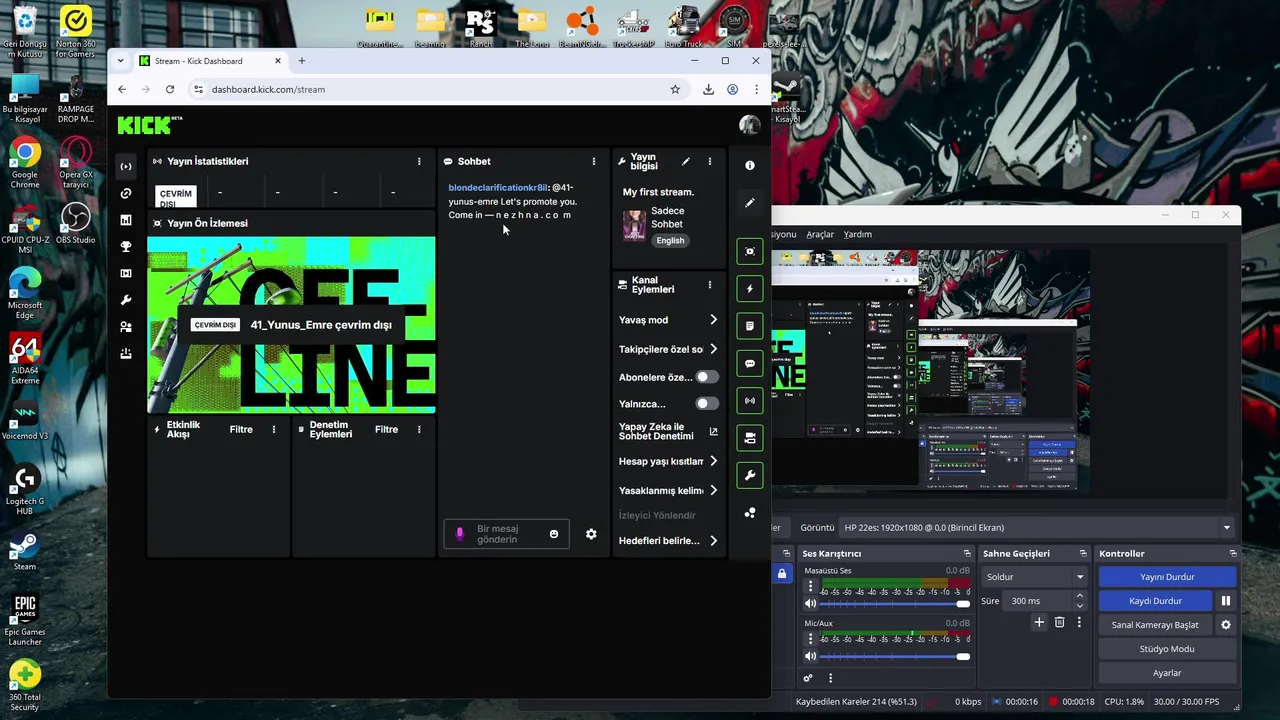Open the emoji picker in chat message box

click(554, 534)
